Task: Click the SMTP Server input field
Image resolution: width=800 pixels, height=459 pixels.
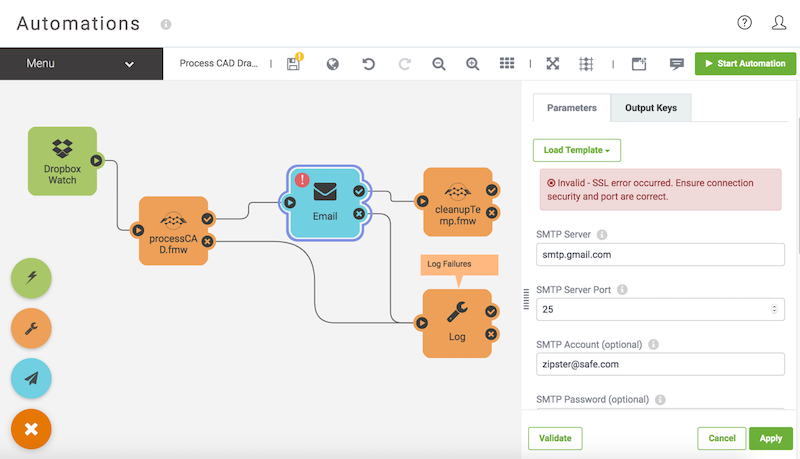Action: coord(660,254)
